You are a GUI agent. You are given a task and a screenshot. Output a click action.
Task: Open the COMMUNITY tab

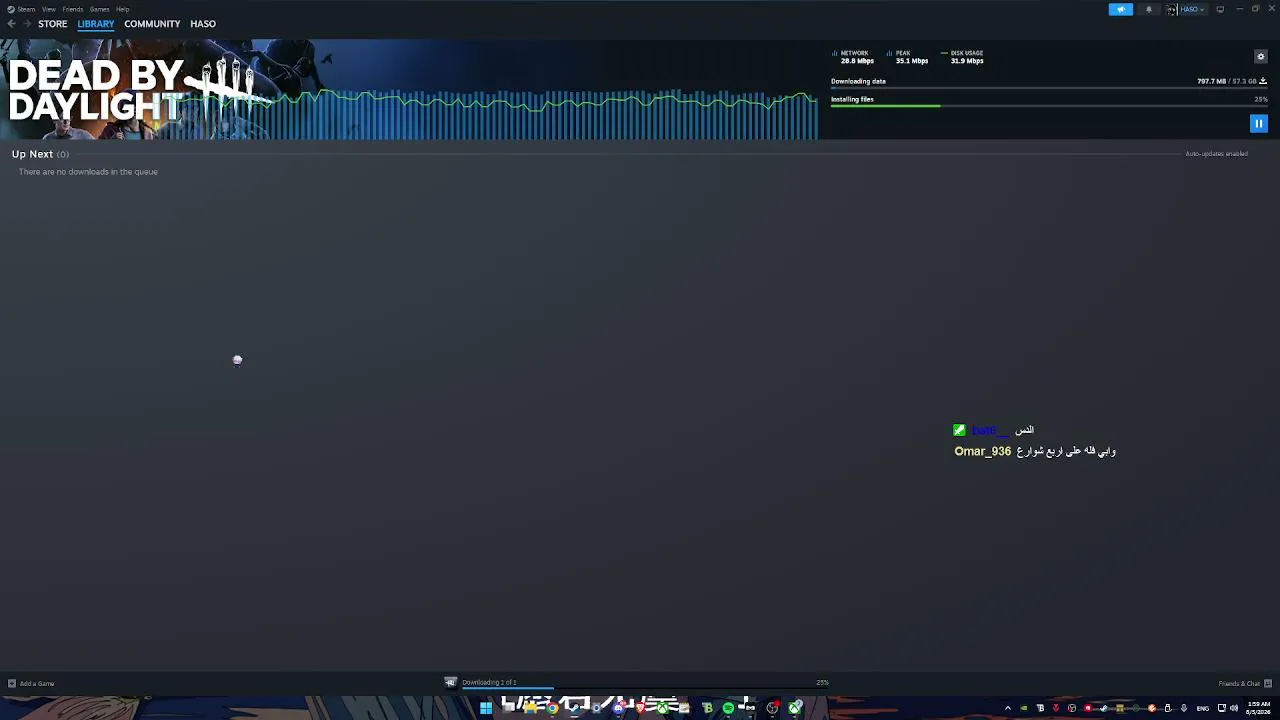coord(152,23)
